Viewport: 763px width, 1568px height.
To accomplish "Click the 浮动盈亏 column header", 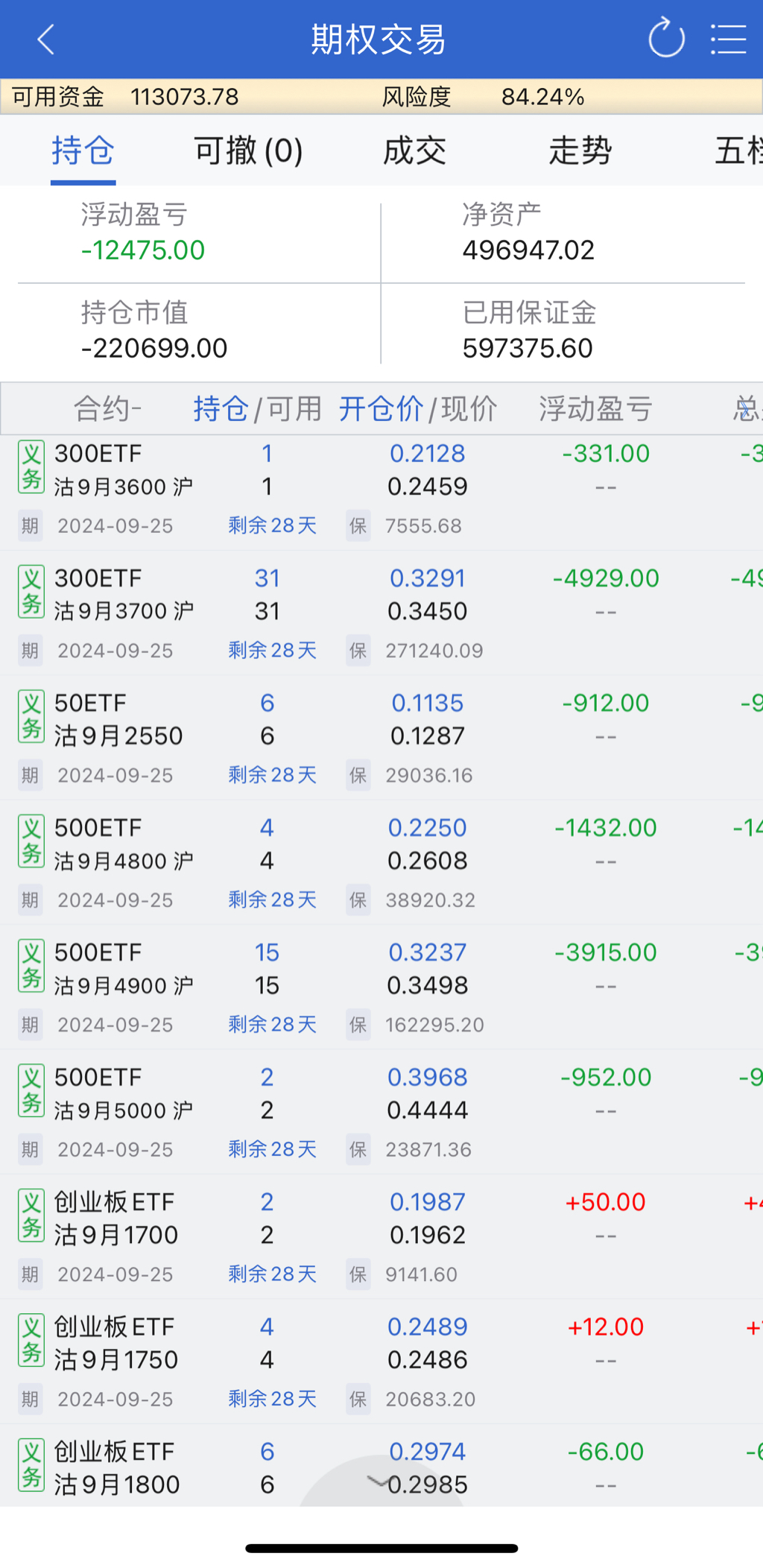I will pyautogui.click(x=595, y=409).
